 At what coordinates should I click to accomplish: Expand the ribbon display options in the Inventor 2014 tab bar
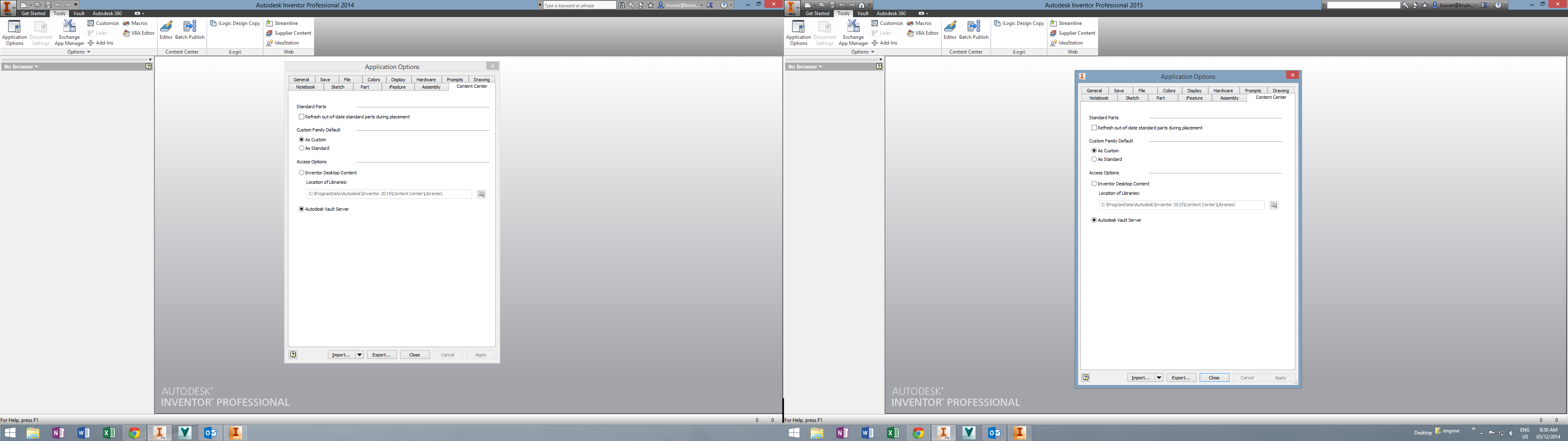click(x=139, y=13)
